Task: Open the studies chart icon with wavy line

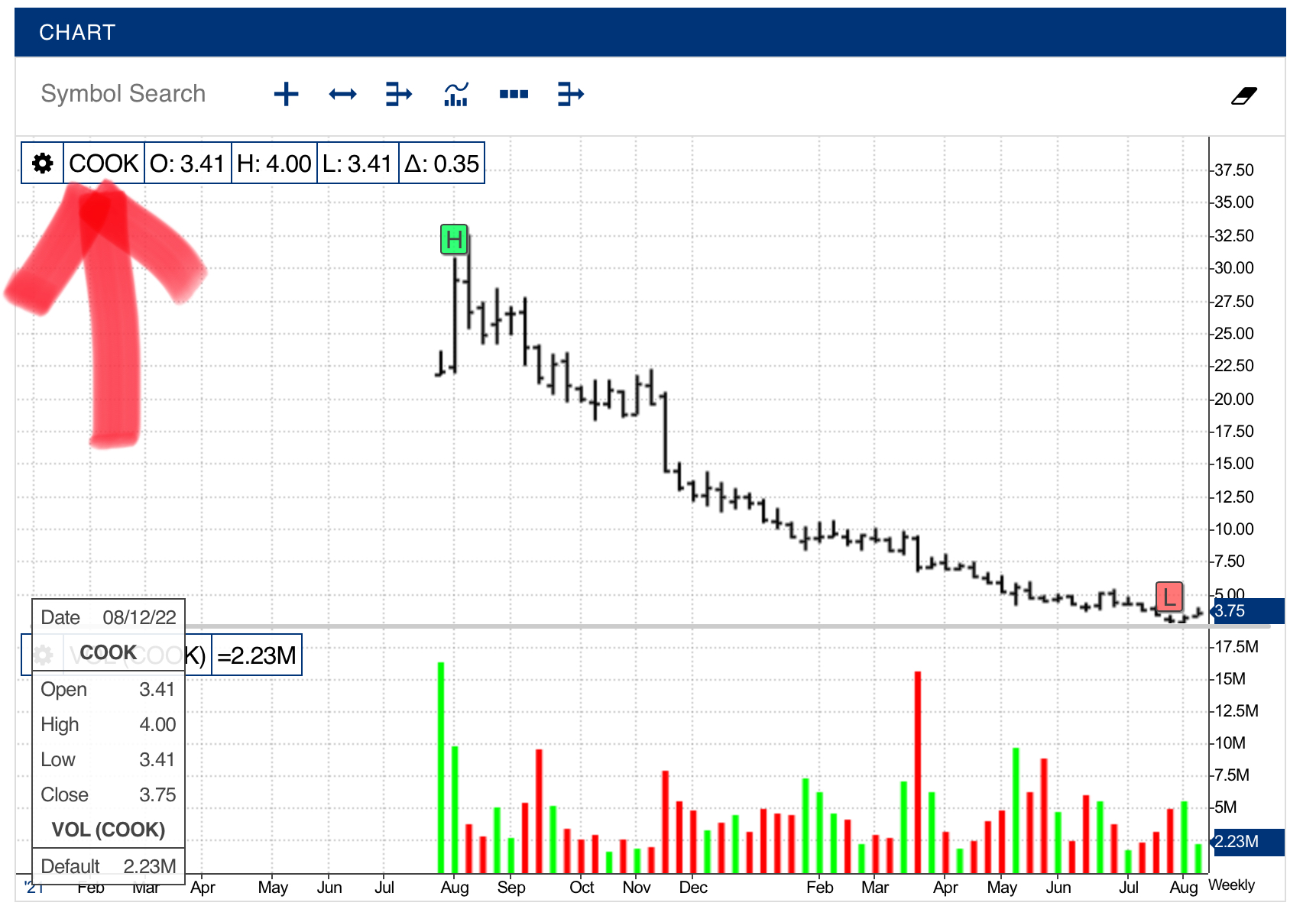Action: click(456, 94)
